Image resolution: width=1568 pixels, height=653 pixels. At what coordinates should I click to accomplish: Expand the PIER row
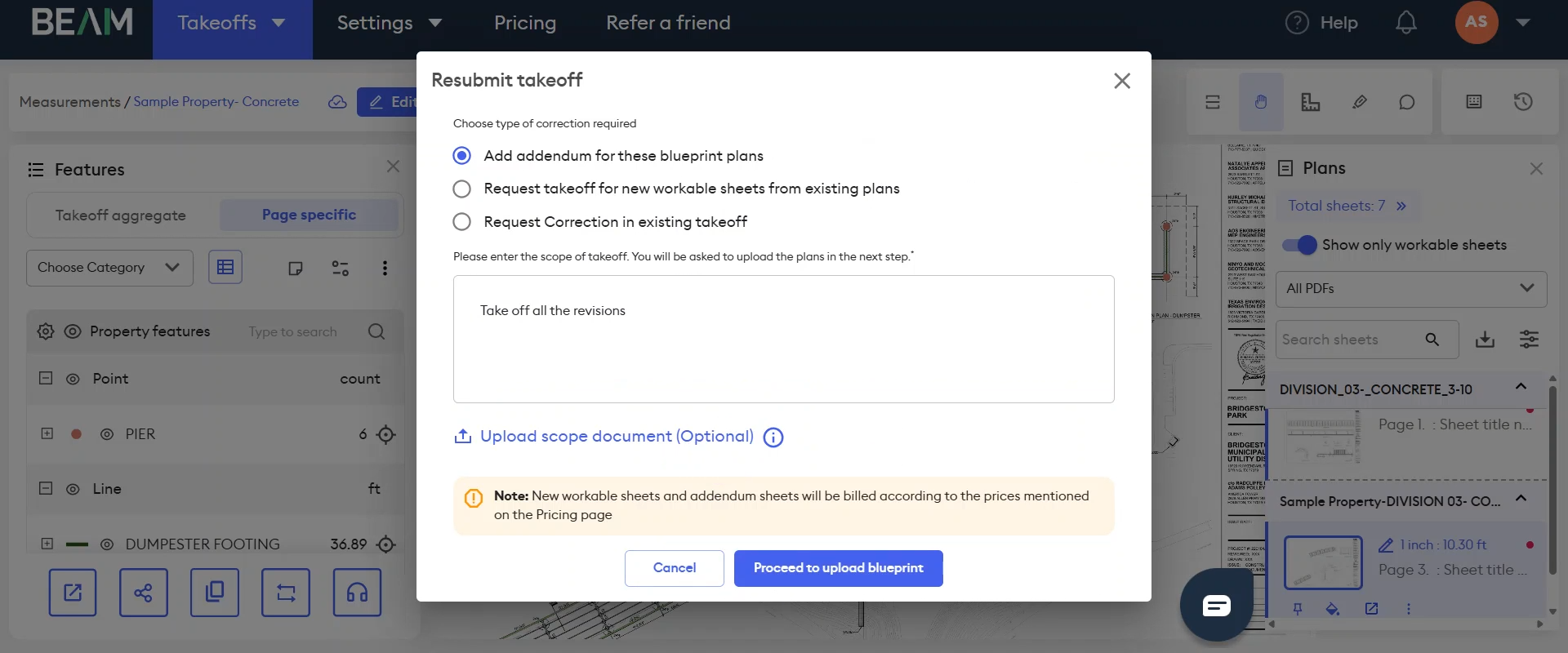(x=47, y=433)
